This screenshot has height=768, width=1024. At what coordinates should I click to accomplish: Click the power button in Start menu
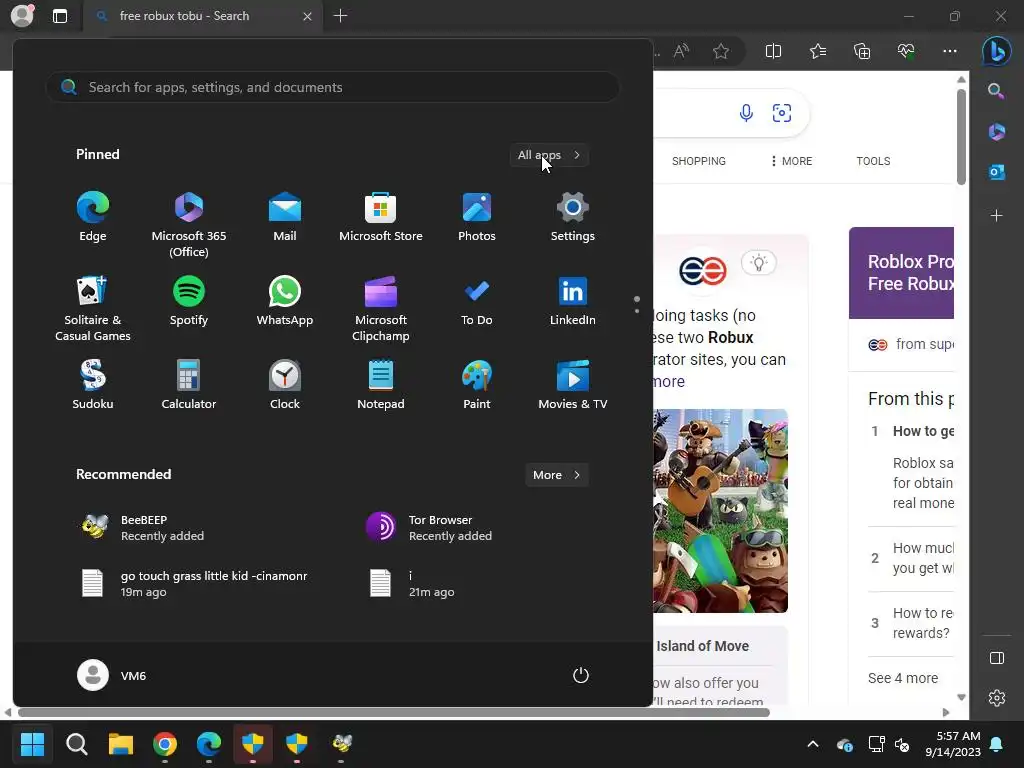coord(581,675)
